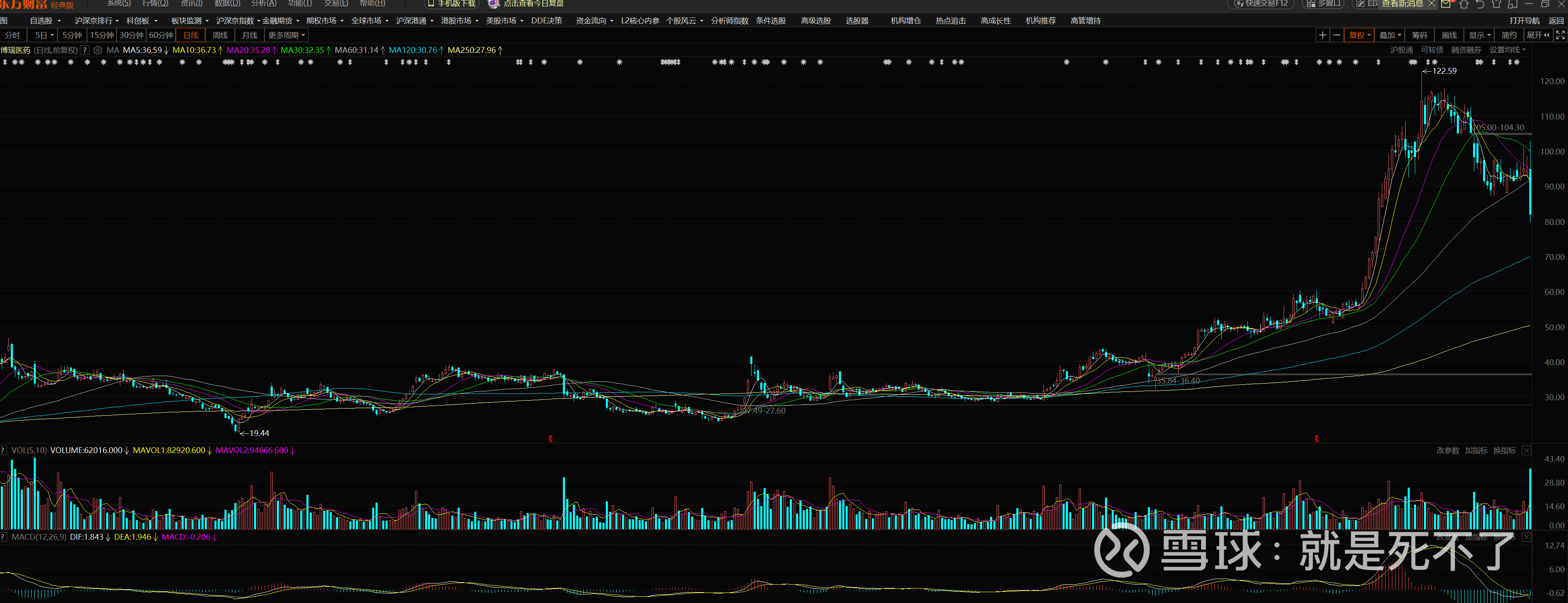Switch to the 周线 weekly tab
The image size is (1568, 603).
click(220, 35)
